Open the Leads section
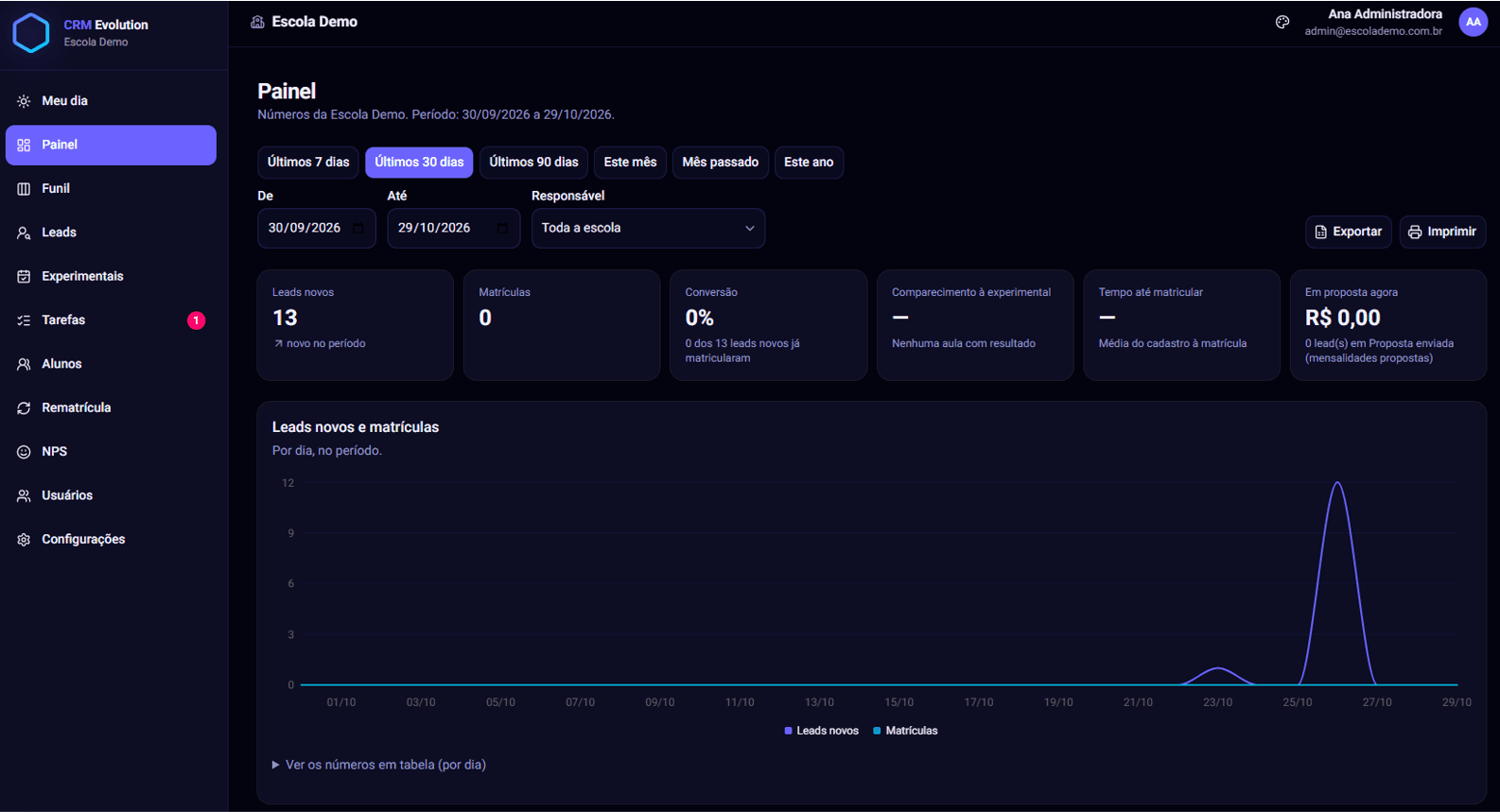Viewport: 1500px width, 812px height. [x=111, y=233]
